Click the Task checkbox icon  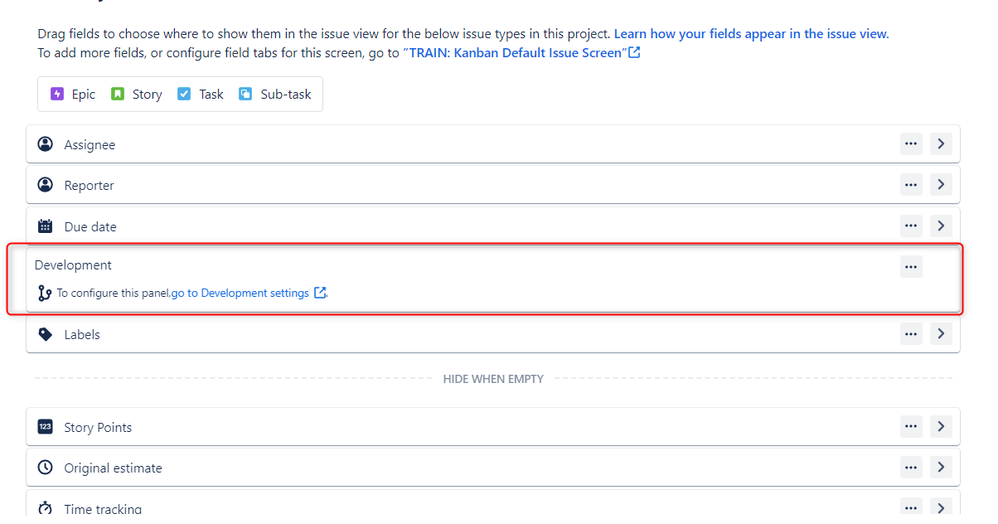[x=184, y=94]
